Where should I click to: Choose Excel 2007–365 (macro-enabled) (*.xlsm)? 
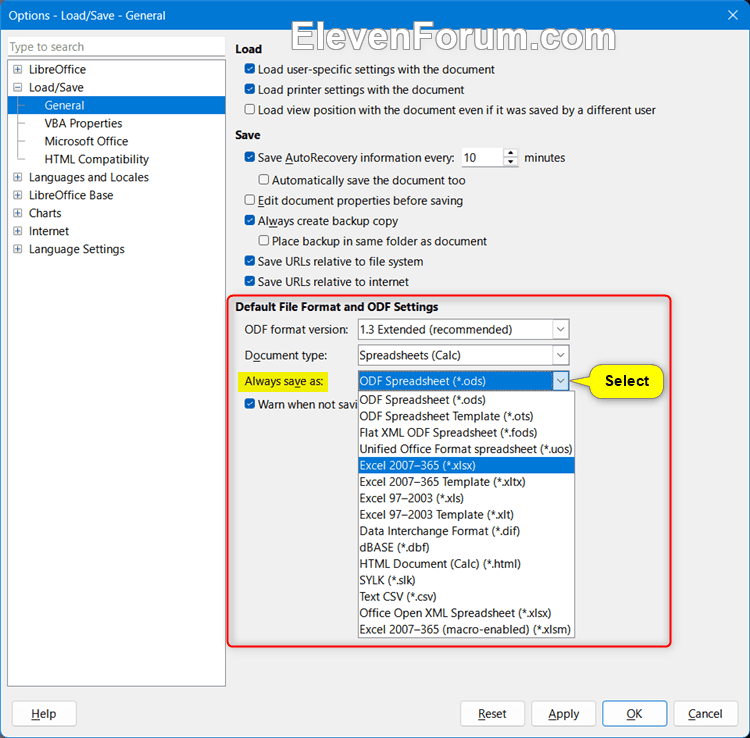point(466,630)
